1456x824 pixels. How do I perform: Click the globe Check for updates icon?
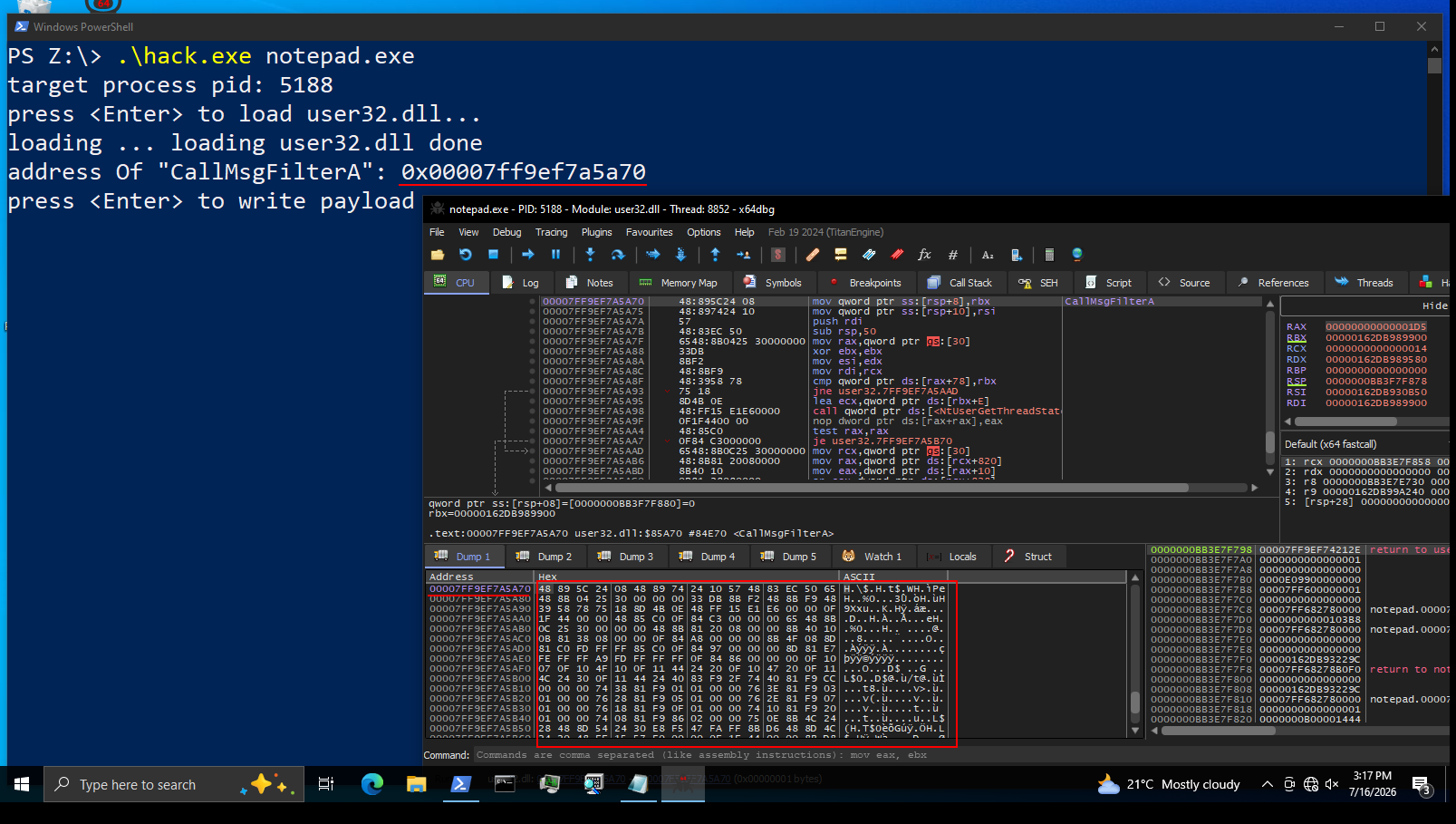(x=1077, y=255)
